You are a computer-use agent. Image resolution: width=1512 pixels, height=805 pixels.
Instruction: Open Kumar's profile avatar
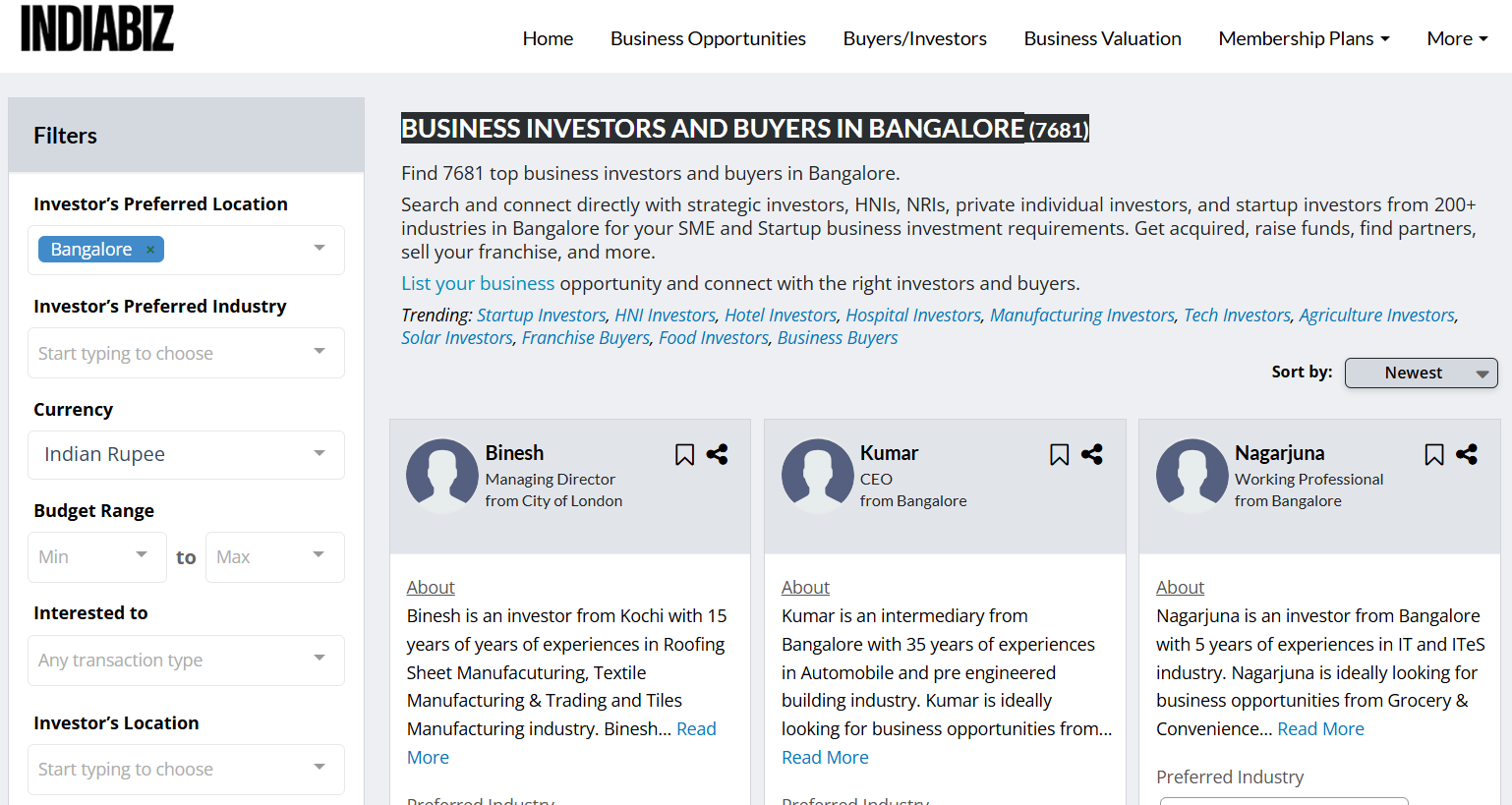[x=817, y=476]
